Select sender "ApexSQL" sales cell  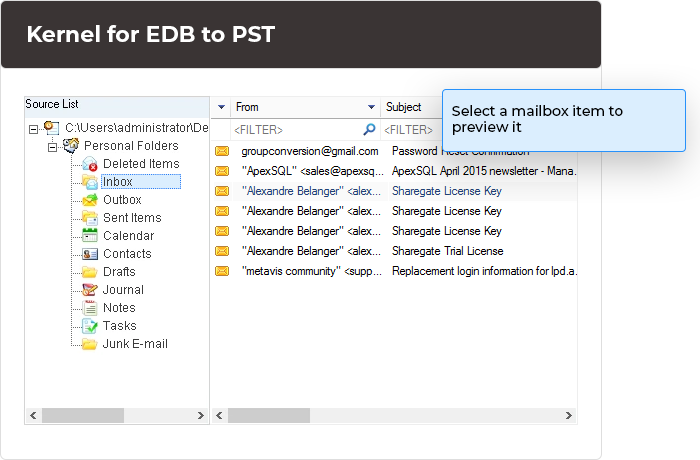click(x=312, y=171)
